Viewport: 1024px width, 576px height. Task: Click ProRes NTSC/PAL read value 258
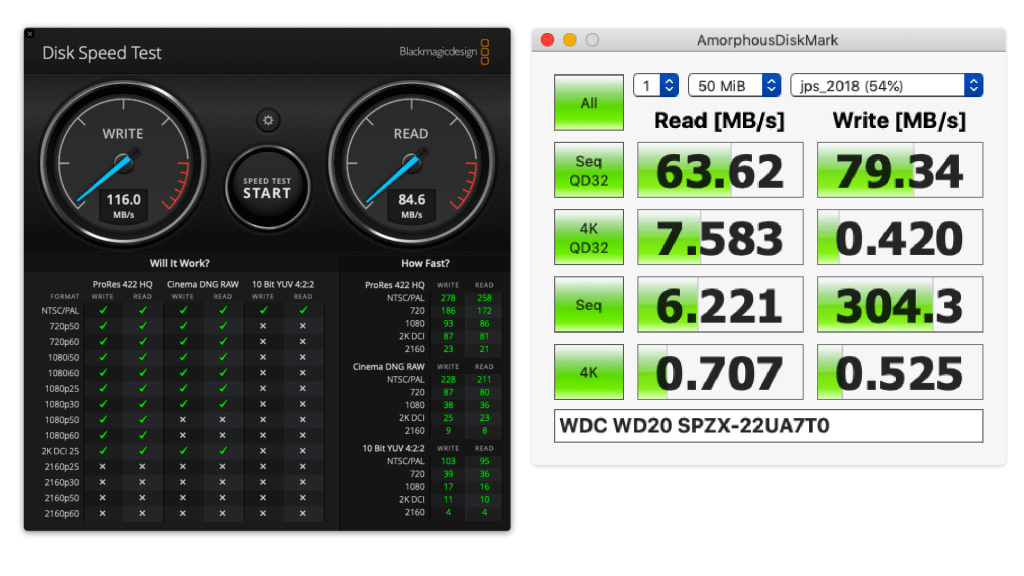pos(484,298)
